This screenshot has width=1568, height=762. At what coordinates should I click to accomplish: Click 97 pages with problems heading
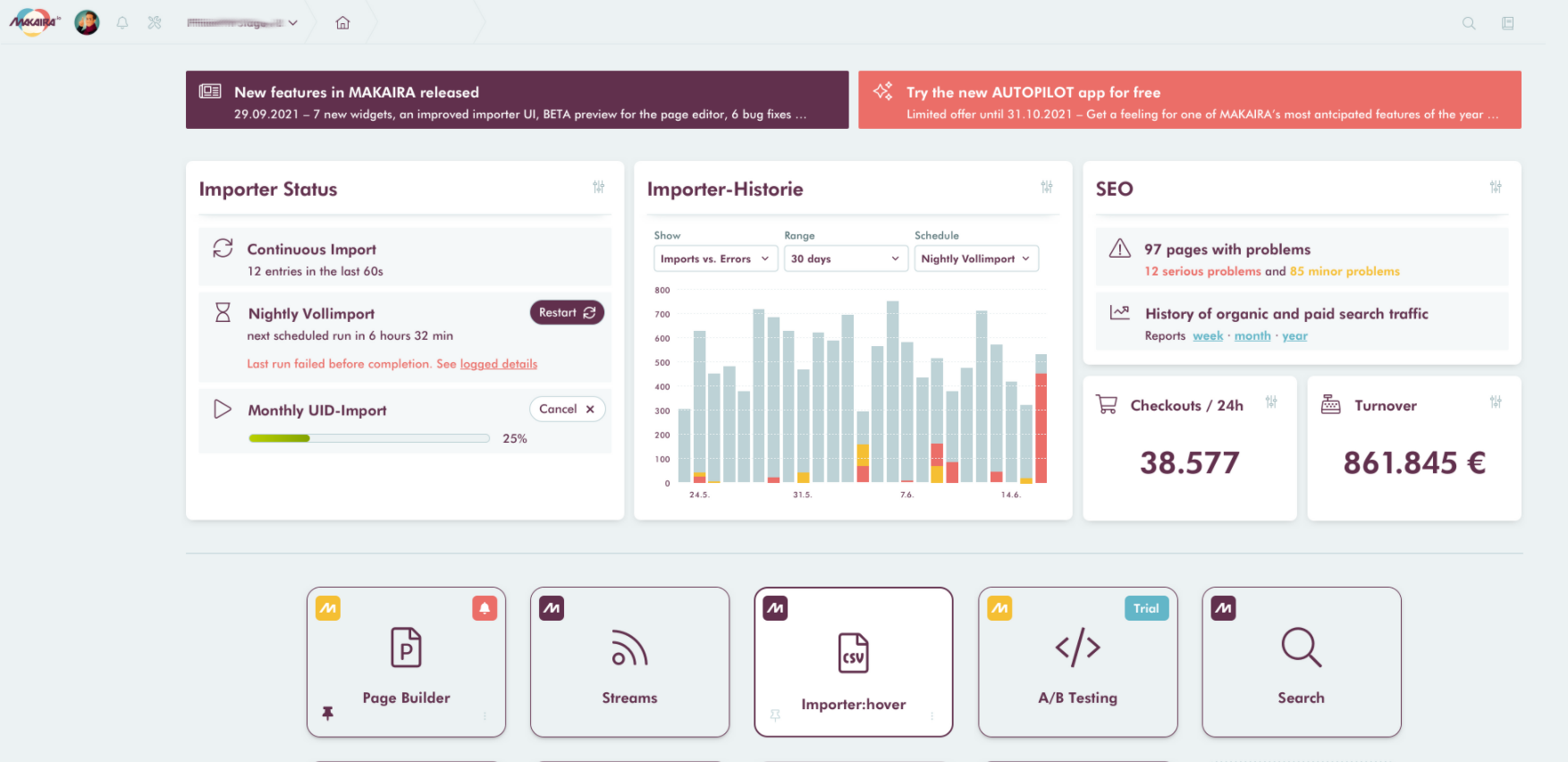click(x=1227, y=250)
